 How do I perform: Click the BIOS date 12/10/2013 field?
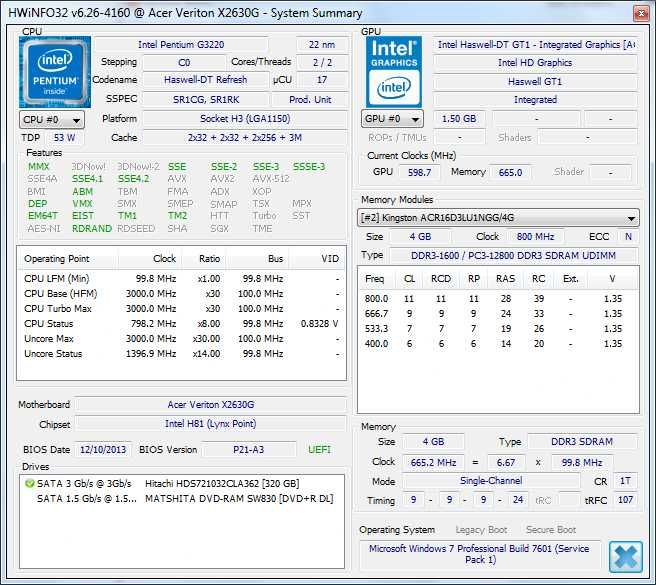coord(103,450)
